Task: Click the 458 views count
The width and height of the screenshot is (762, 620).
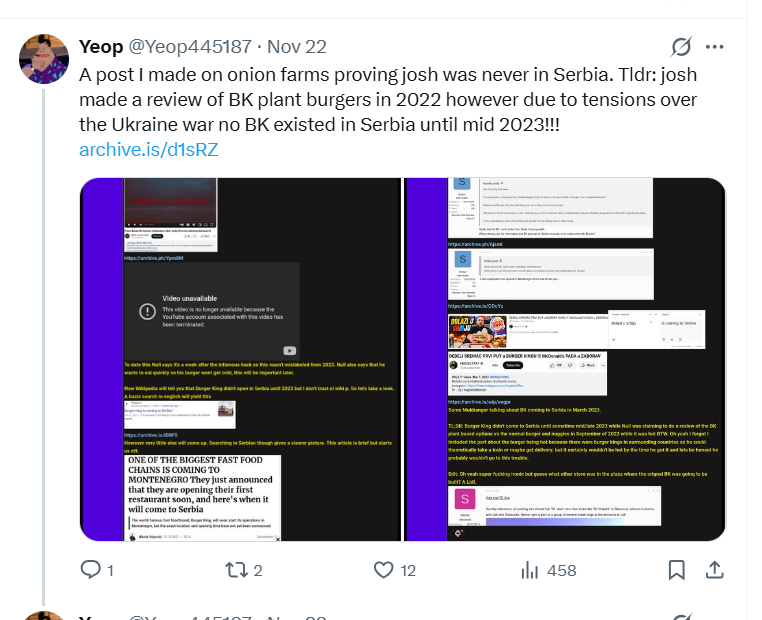Action: coord(562,570)
